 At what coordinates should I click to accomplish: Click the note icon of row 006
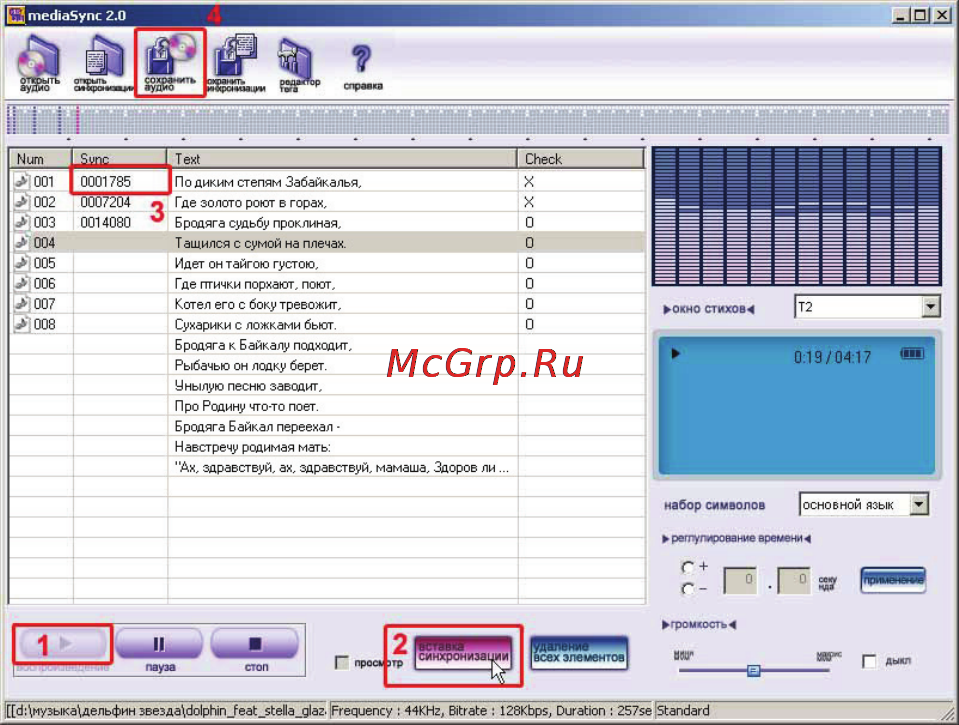click(22, 283)
